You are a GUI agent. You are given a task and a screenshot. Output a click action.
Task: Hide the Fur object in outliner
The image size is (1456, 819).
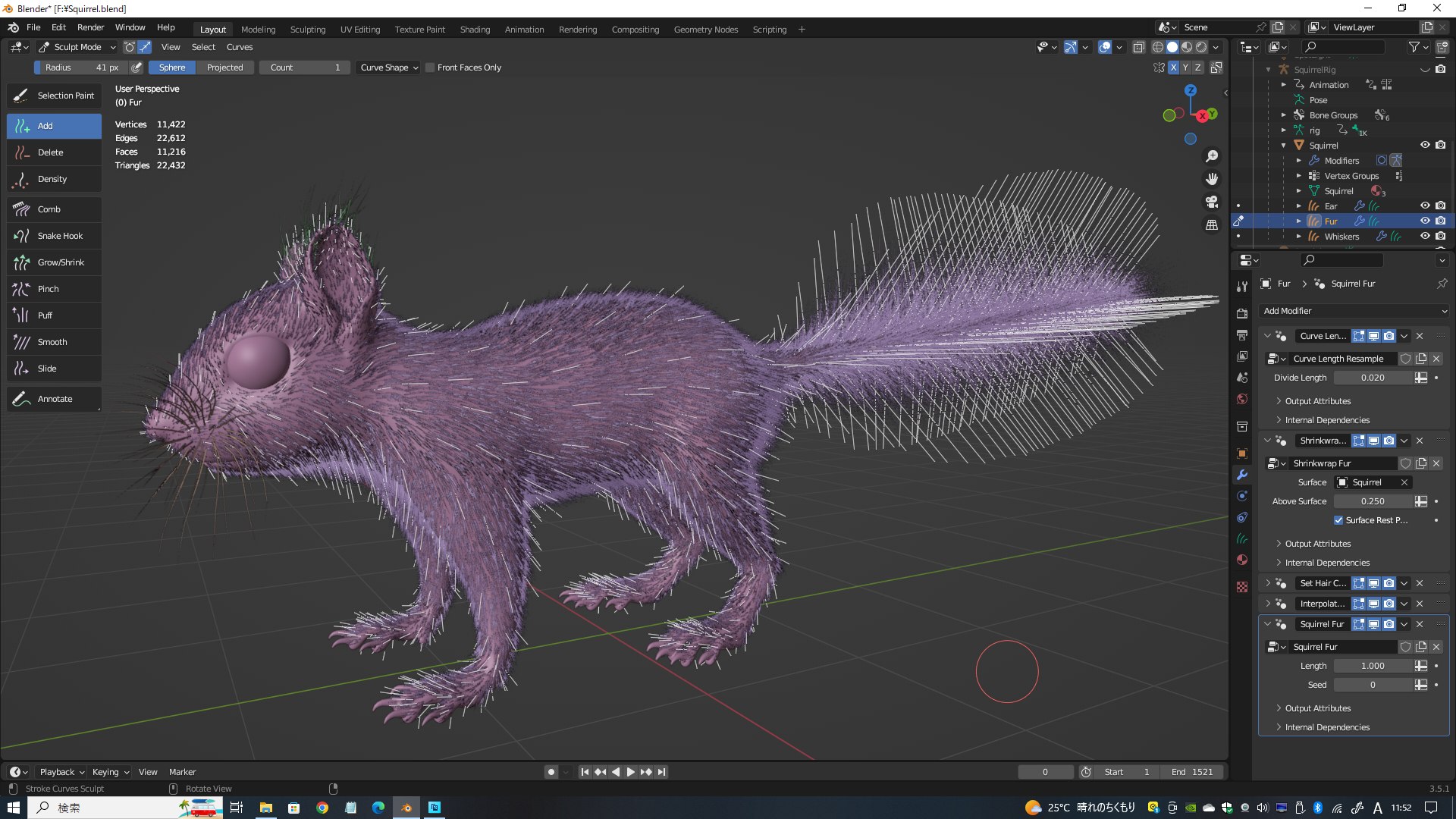(x=1425, y=221)
